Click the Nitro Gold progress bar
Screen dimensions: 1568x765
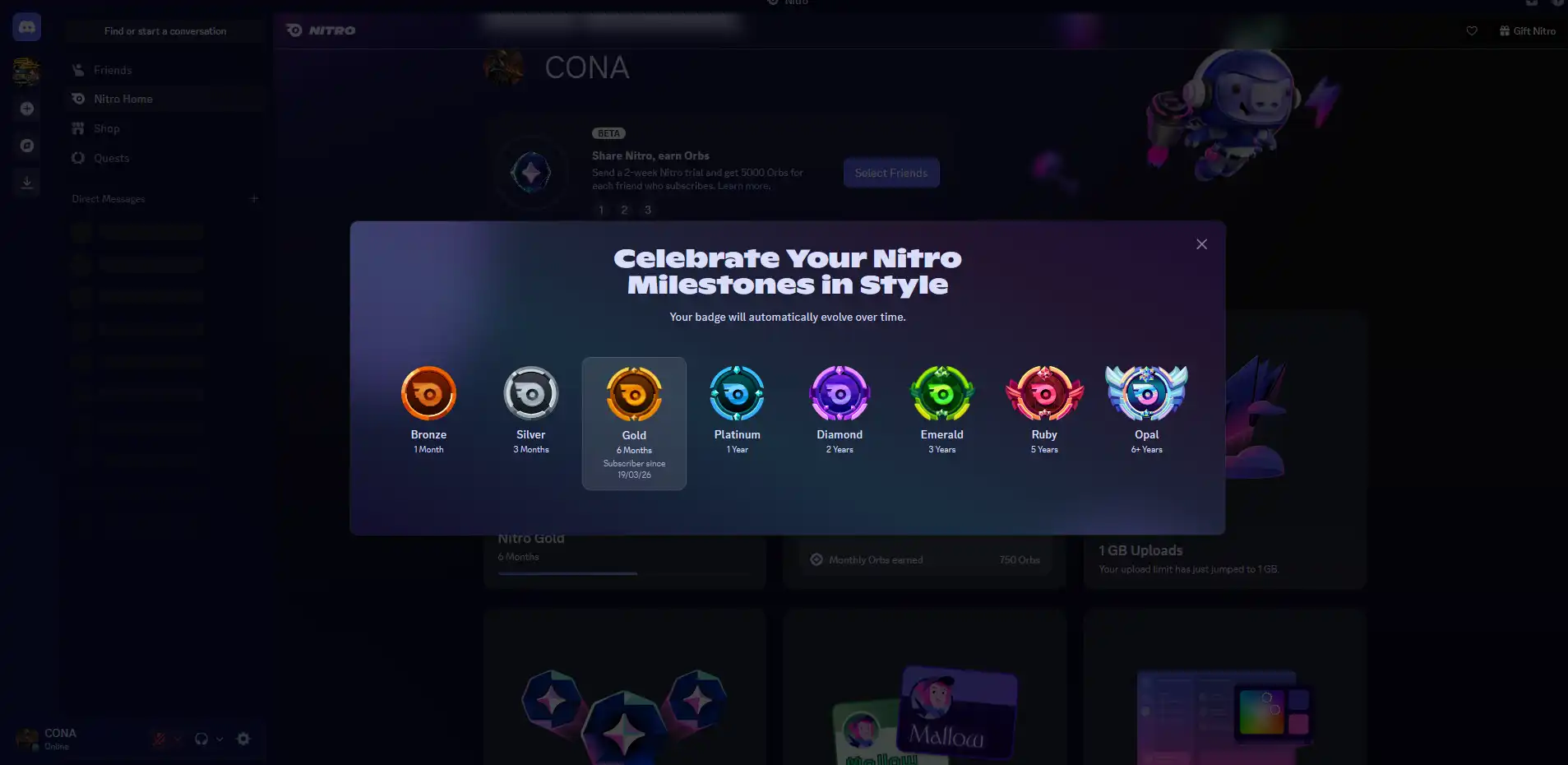click(626, 573)
